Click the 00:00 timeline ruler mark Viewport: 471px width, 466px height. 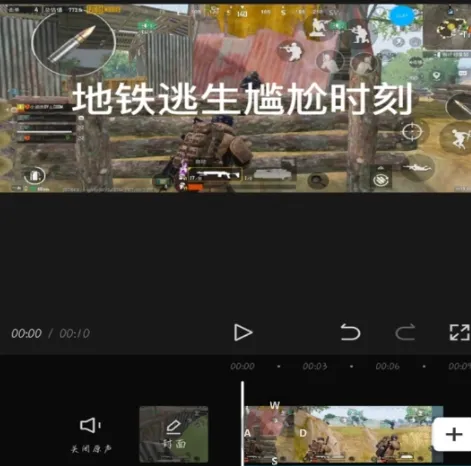[x=242, y=366]
